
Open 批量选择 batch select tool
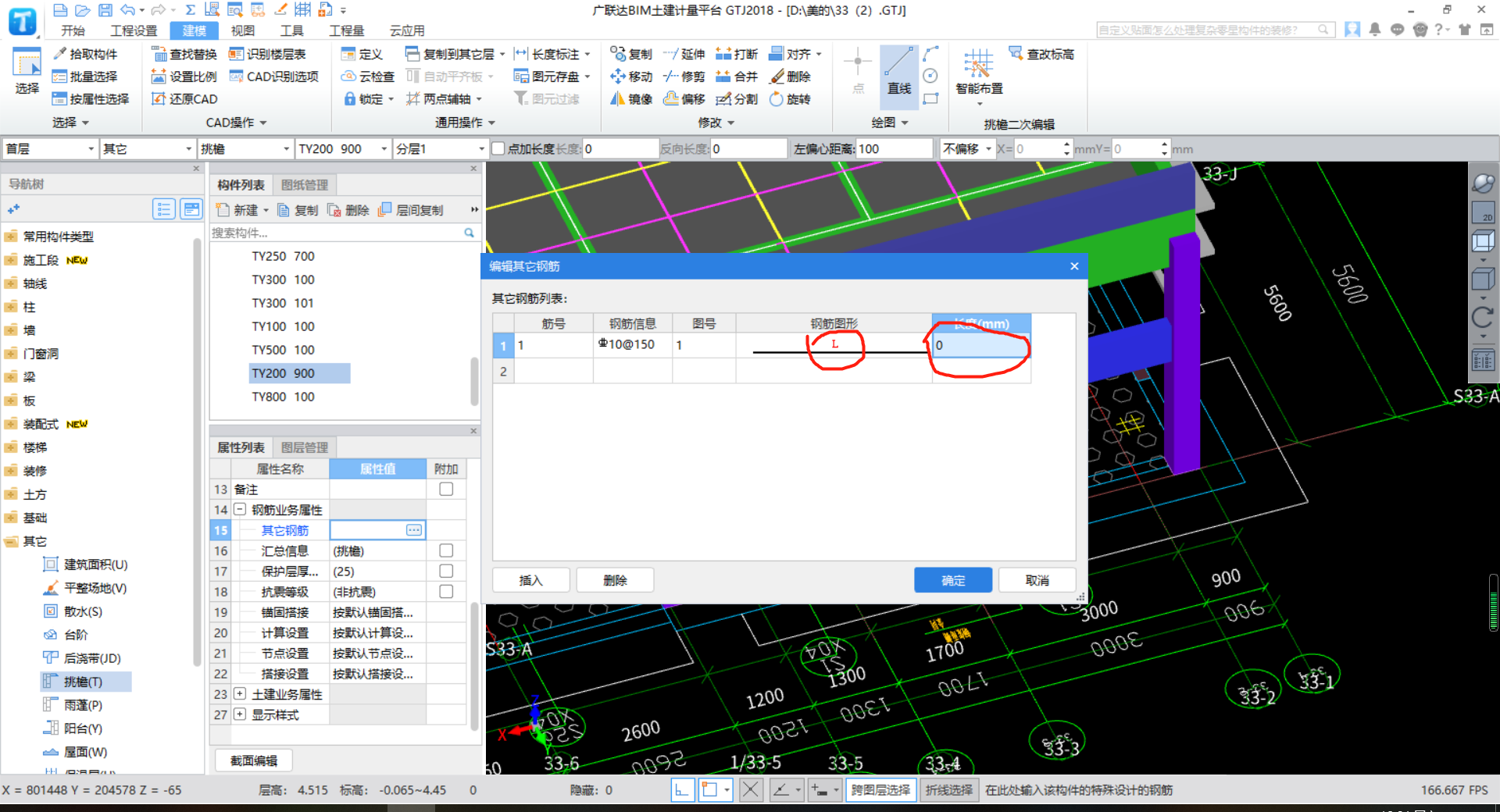85,77
